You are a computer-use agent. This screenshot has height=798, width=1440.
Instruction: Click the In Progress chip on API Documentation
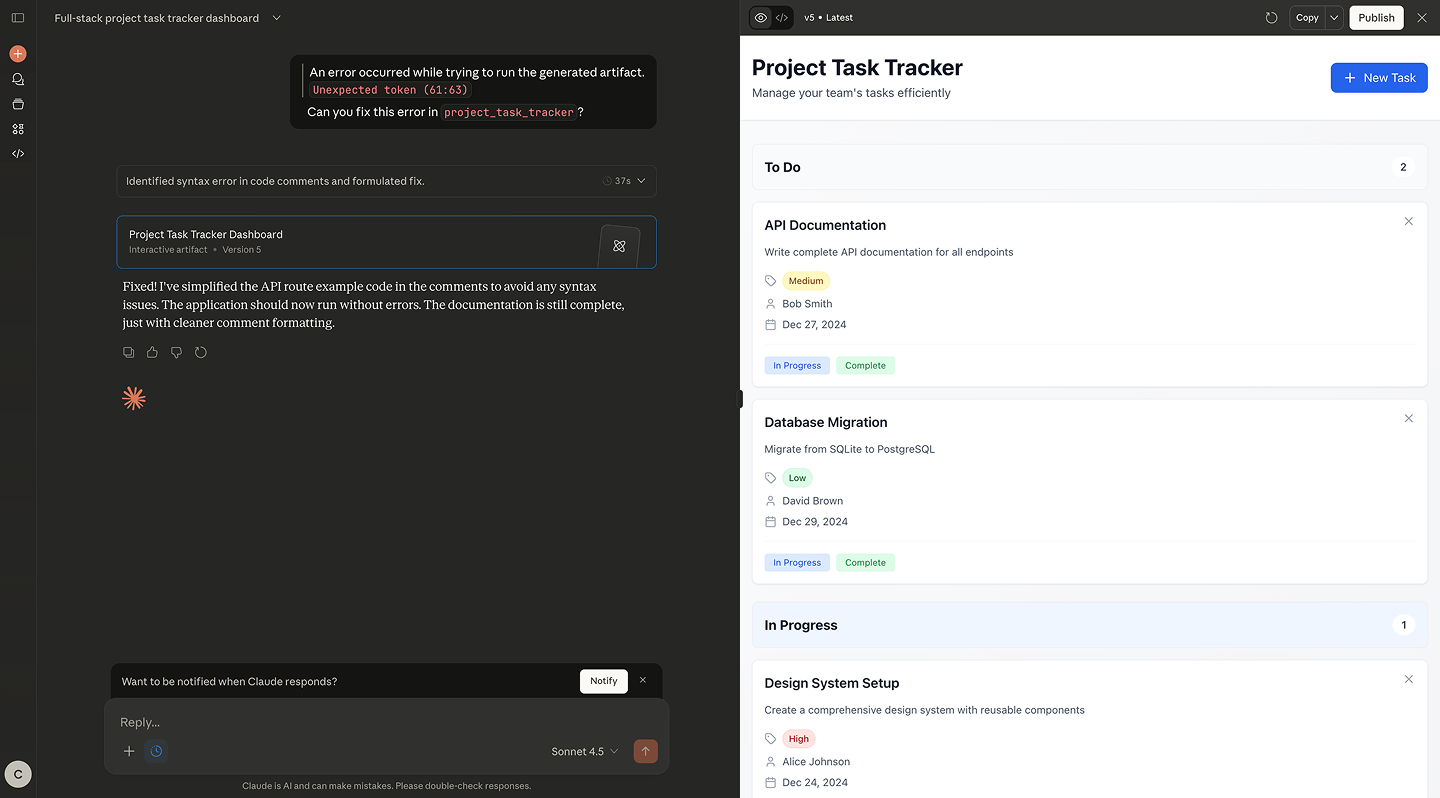[x=796, y=365]
